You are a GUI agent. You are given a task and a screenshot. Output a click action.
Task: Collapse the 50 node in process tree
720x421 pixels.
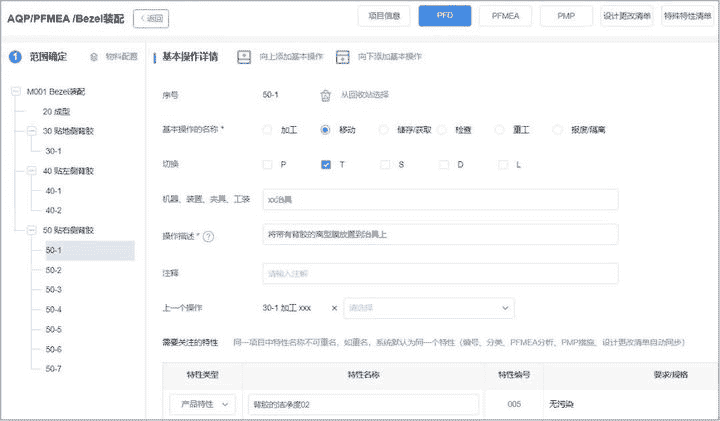point(31,230)
